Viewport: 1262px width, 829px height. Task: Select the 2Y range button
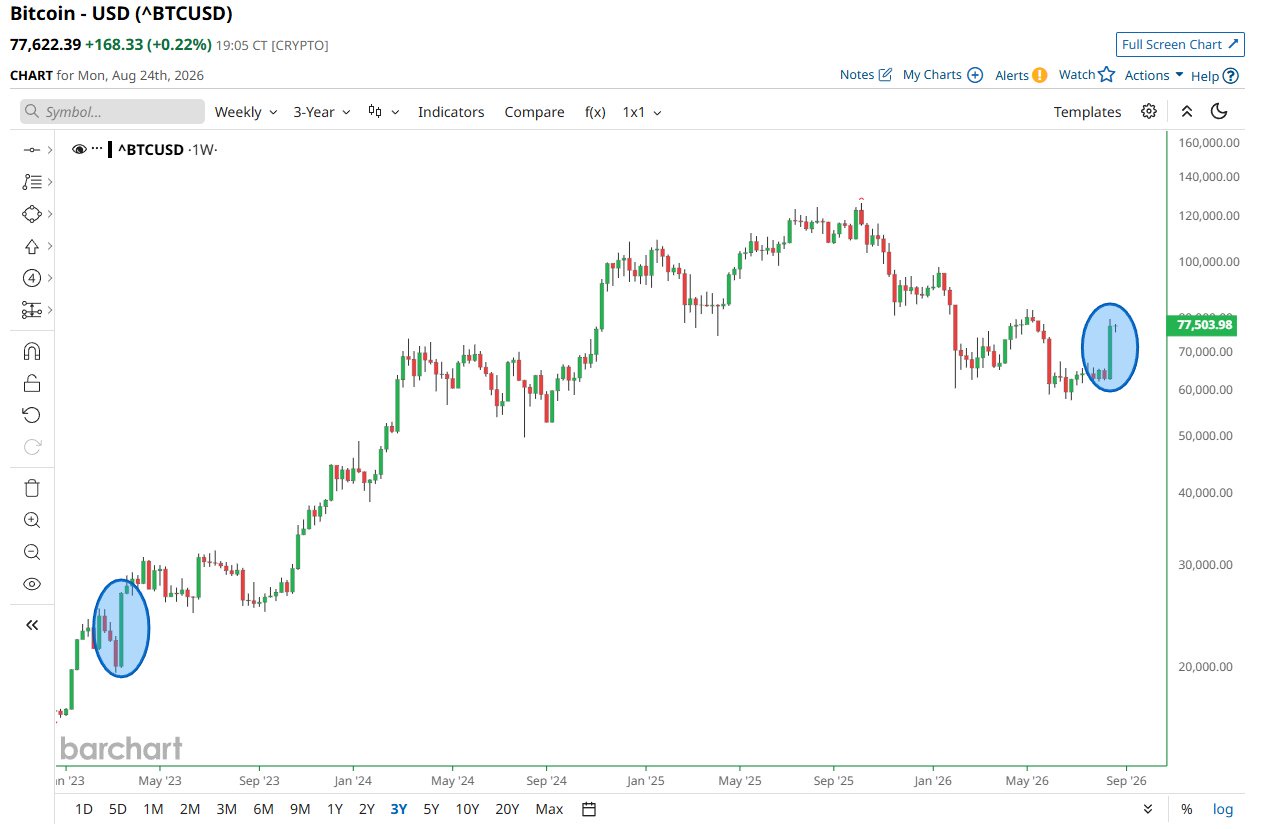pyautogui.click(x=367, y=809)
